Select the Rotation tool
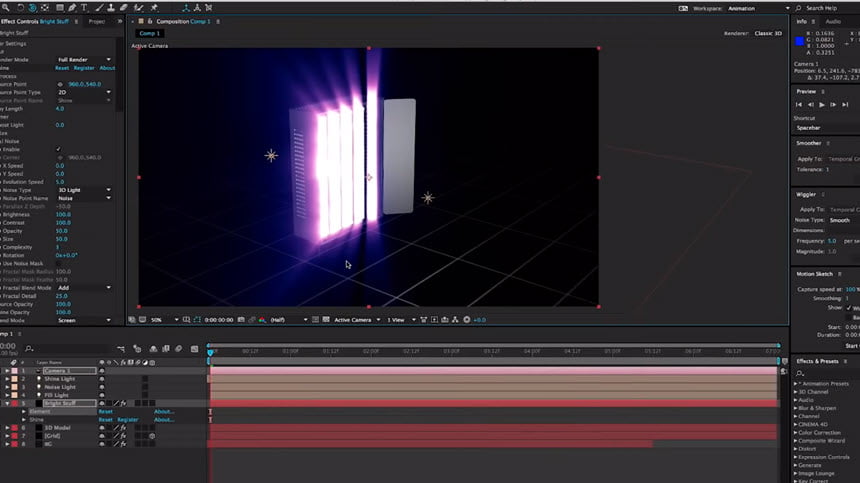 tap(20, 8)
